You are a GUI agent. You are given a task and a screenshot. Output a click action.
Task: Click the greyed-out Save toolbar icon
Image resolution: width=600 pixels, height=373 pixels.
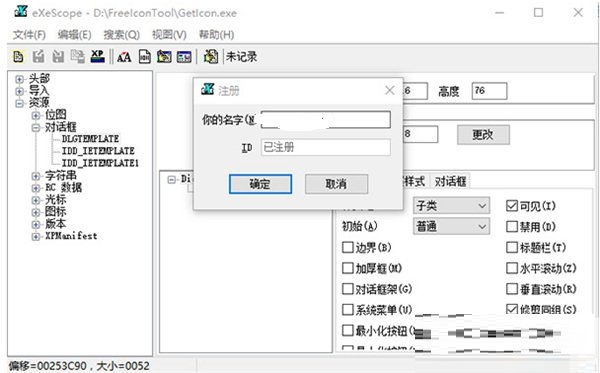tap(58, 57)
